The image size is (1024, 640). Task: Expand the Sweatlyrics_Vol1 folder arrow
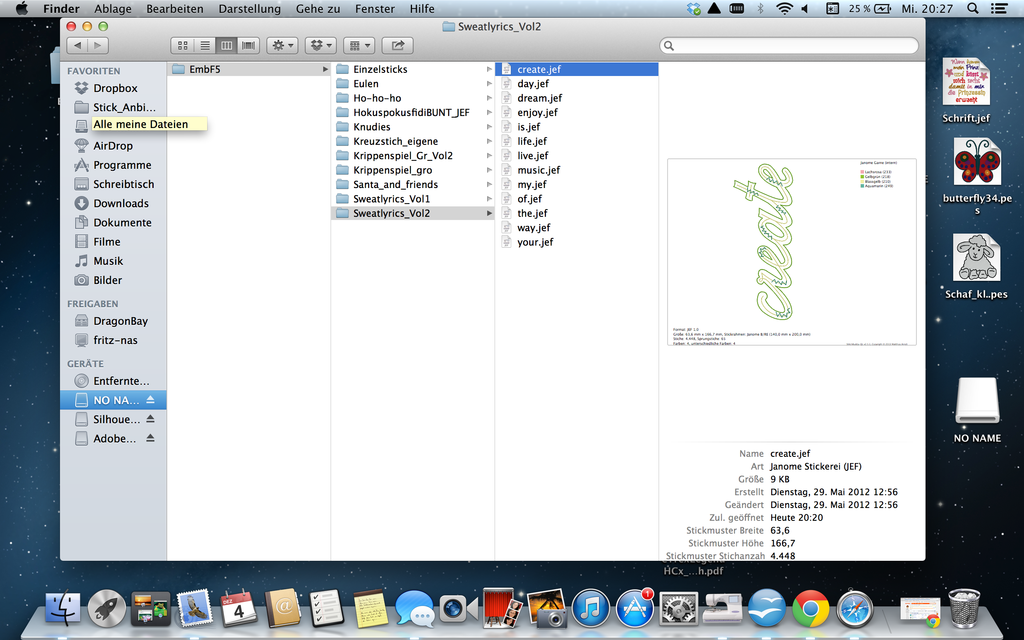(488, 199)
